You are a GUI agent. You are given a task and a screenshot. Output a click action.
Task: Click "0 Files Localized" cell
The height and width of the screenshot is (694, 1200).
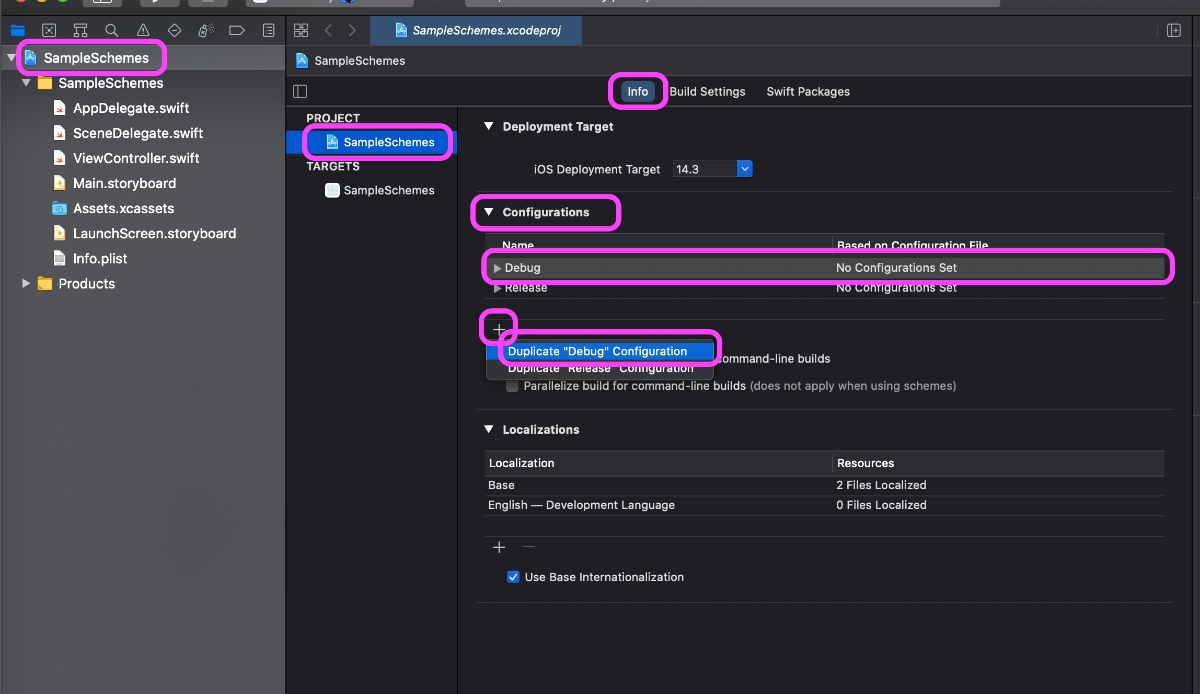[881, 505]
